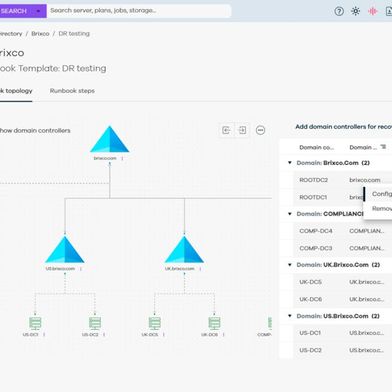Click the truncated 'Domain ...' column header
This screenshot has width=392, height=392.
tap(363, 147)
